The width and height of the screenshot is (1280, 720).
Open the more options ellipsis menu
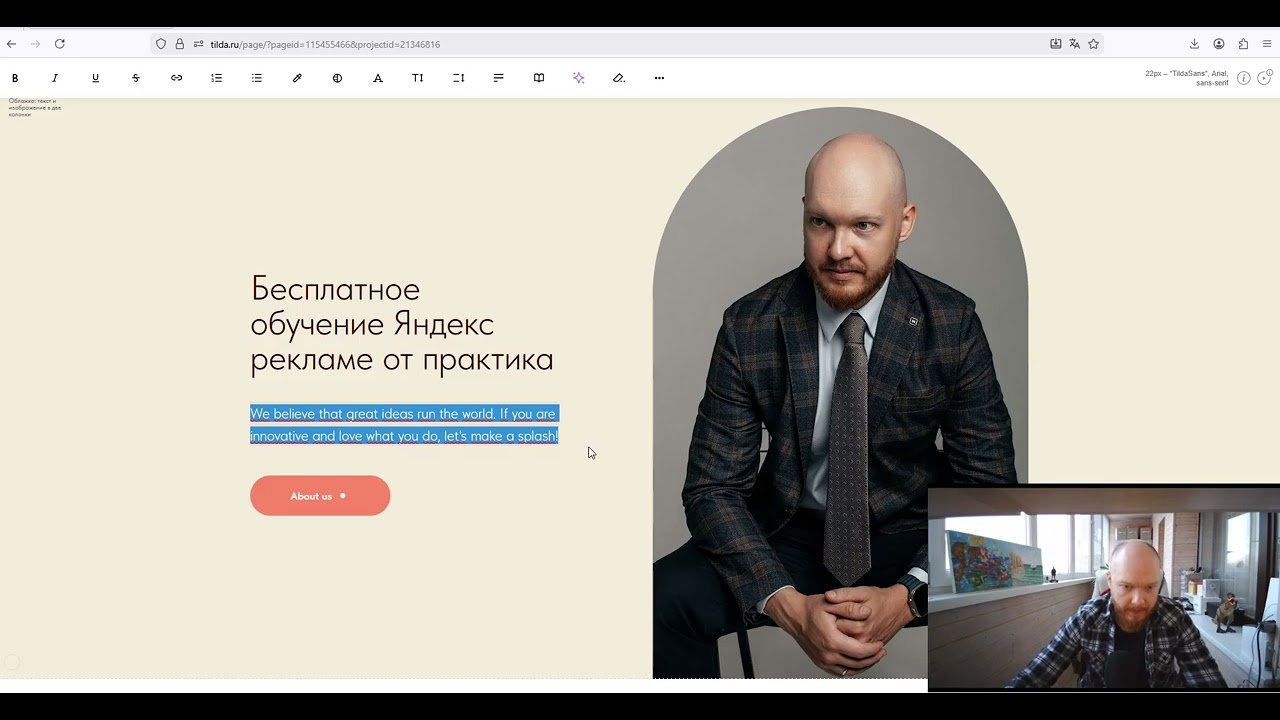tap(659, 78)
